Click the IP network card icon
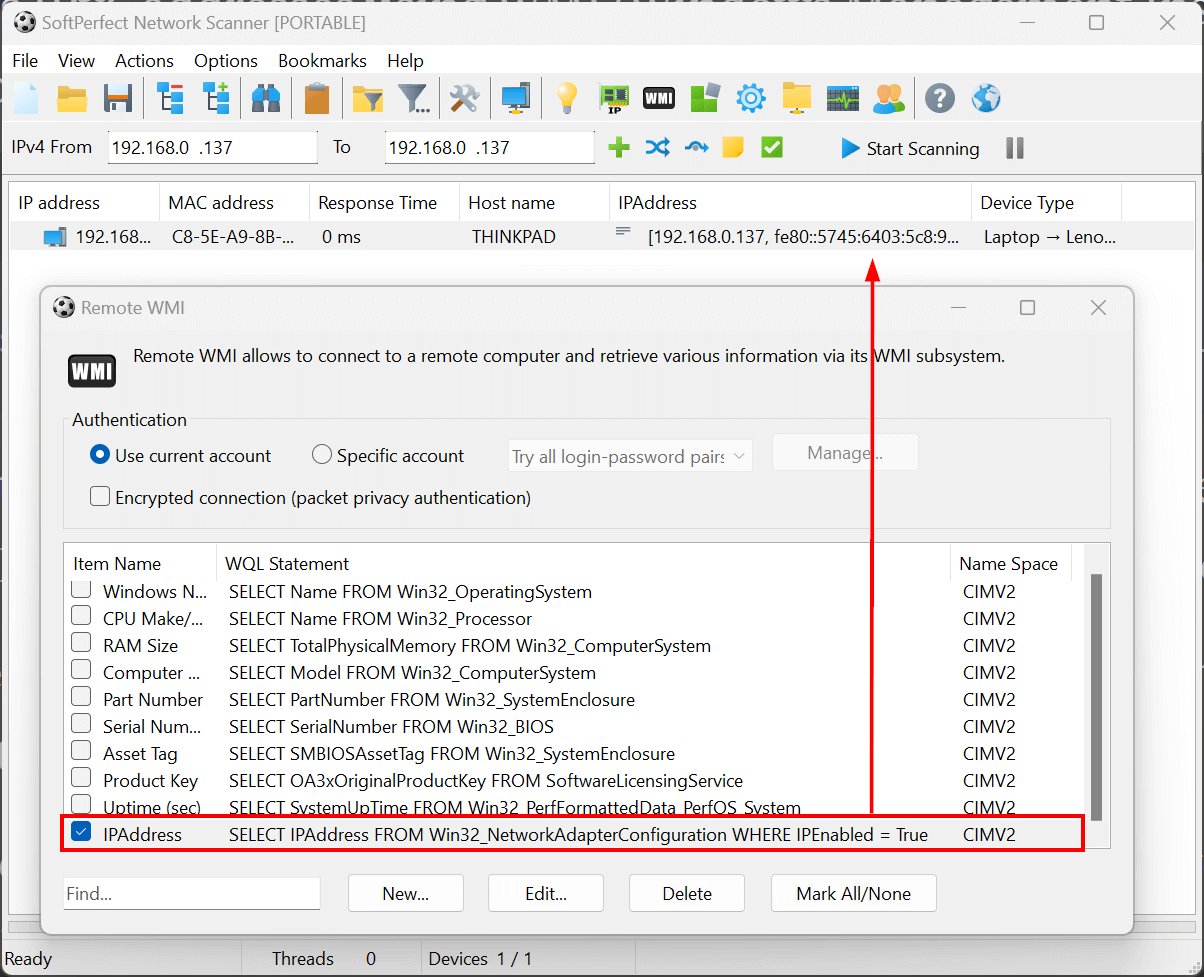This screenshot has width=1204, height=977. pos(613,98)
